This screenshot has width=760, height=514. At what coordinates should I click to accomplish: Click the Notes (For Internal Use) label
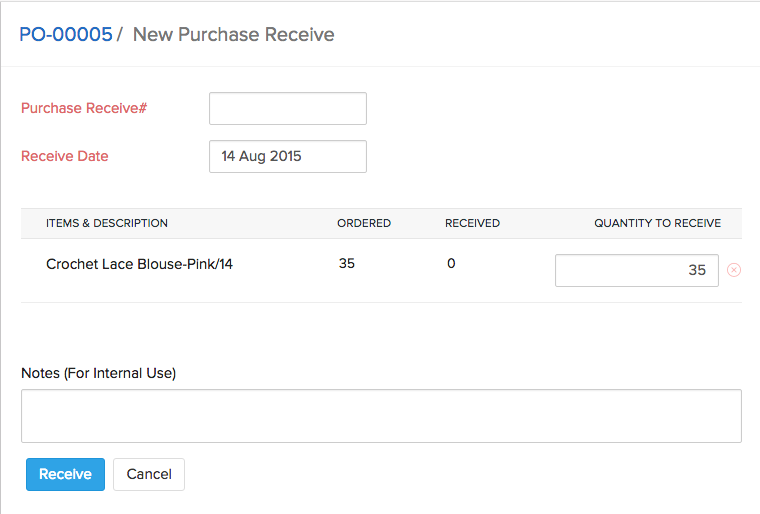pos(98,373)
